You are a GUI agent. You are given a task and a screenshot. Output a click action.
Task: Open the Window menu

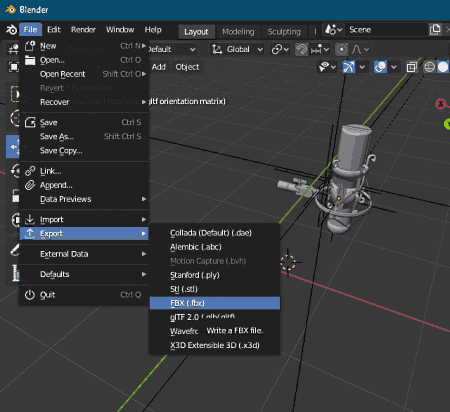click(120, 30)
